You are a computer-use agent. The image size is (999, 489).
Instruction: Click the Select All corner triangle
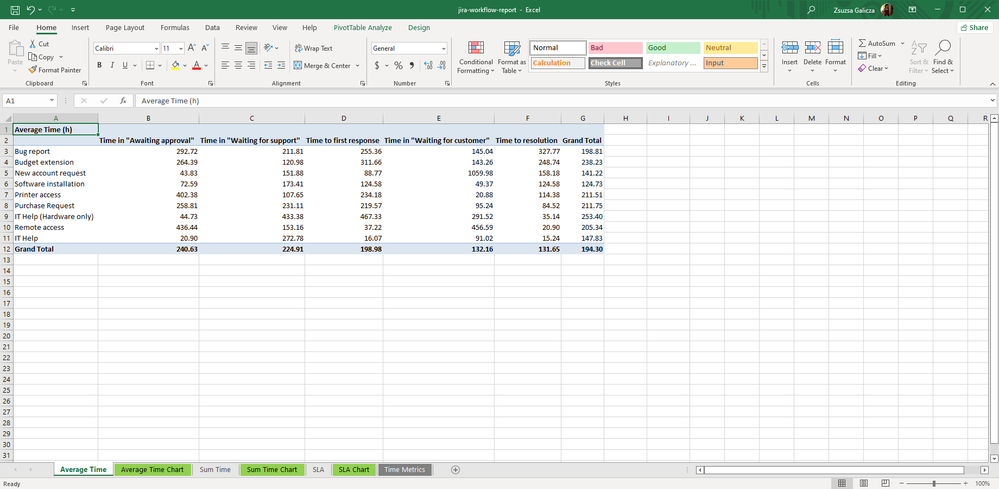pyautogui.click(x=7, y=118)
